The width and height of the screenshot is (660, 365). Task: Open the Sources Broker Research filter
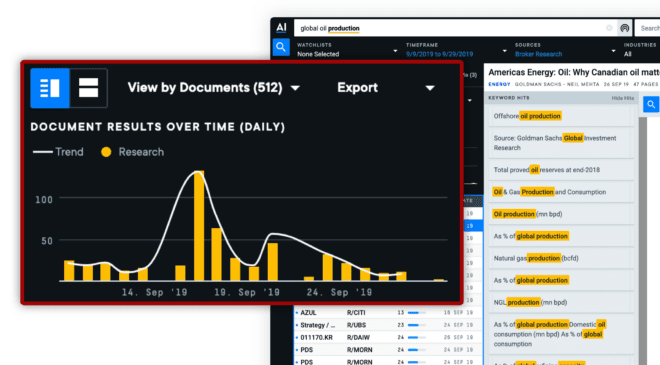[565, 50]
